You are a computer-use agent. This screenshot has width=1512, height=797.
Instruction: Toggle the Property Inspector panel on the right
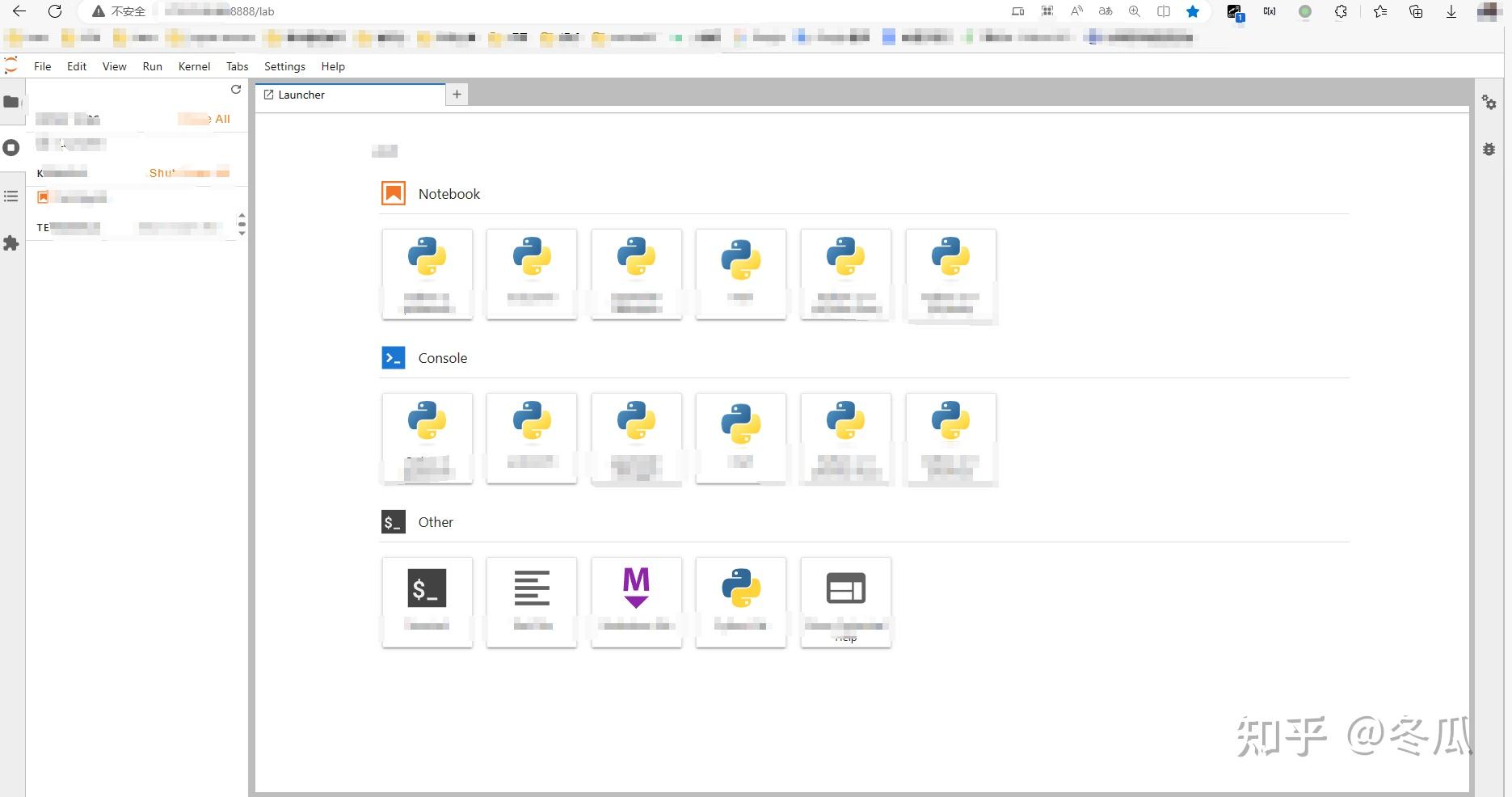[1489, 103]
